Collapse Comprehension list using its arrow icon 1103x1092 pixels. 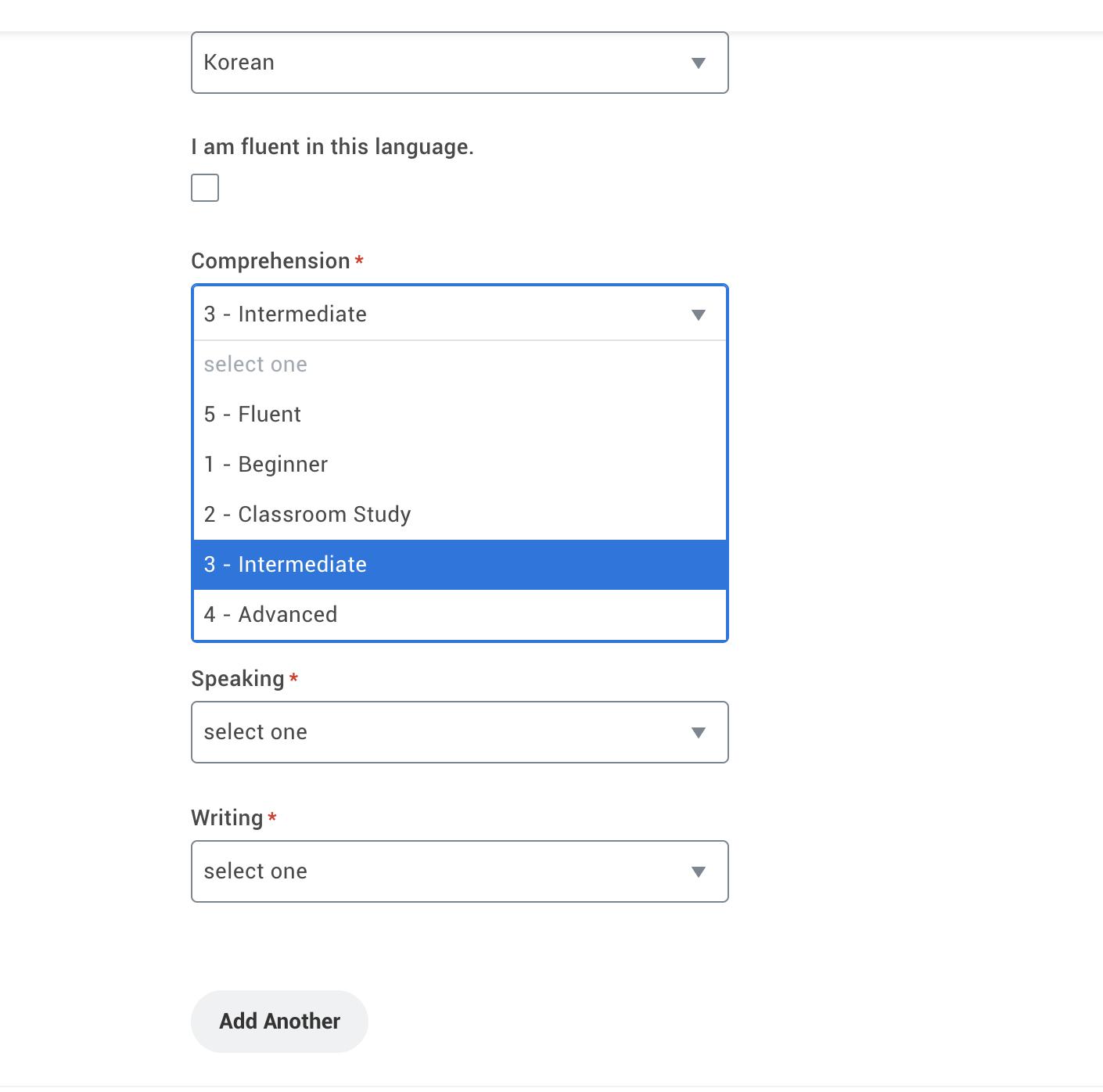[x=699, y=314]
